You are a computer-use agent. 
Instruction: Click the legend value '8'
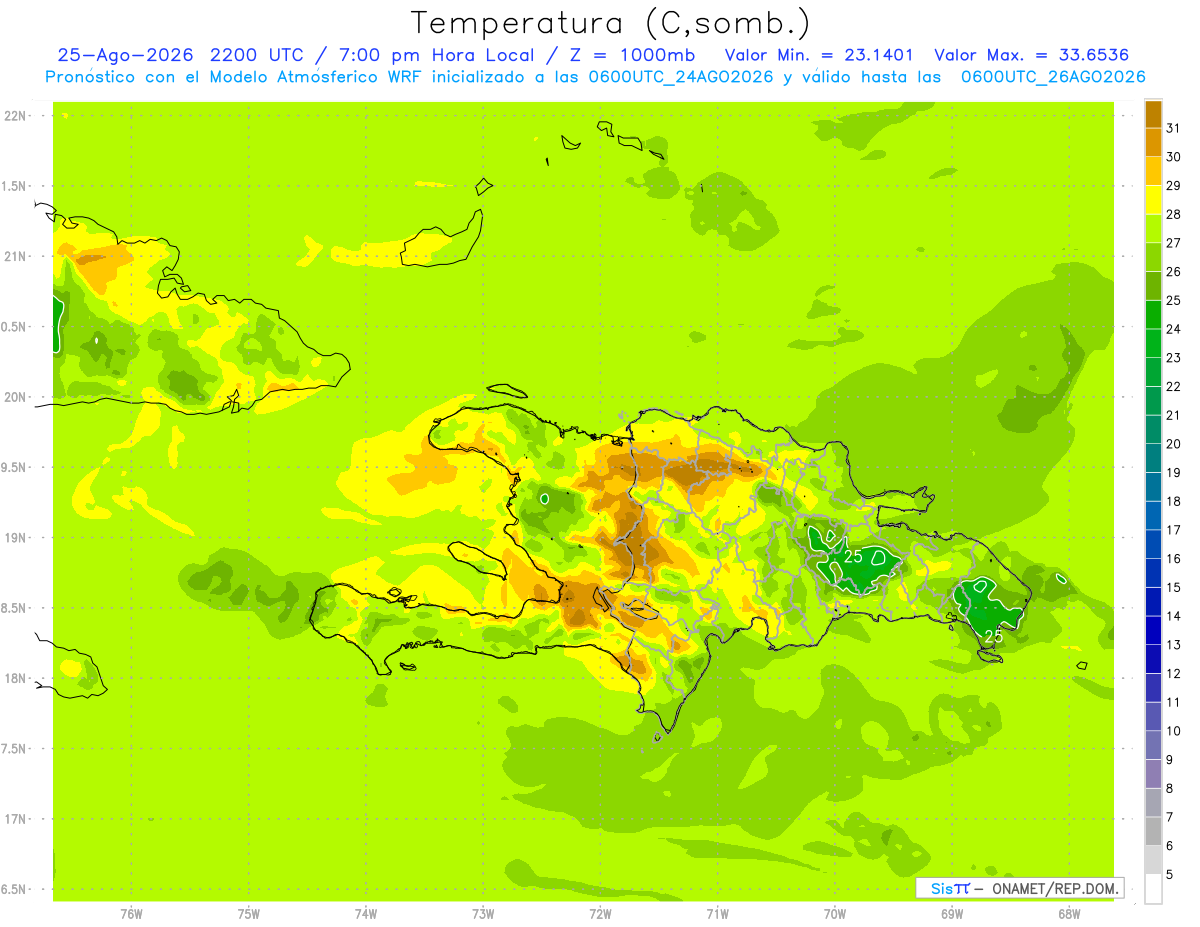click(1170, 789)
